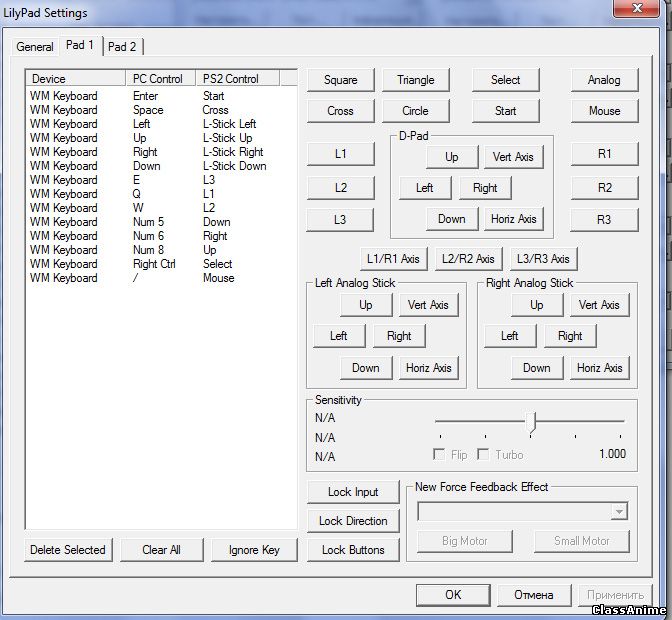Enable the Flip checkbox
The image size is (672, 620).
439,454
